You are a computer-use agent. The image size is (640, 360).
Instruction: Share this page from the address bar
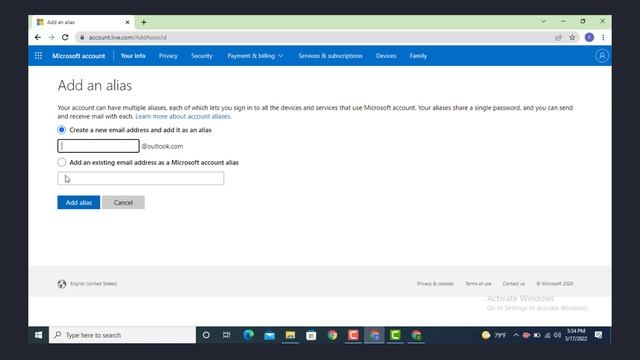pos(558,37)
